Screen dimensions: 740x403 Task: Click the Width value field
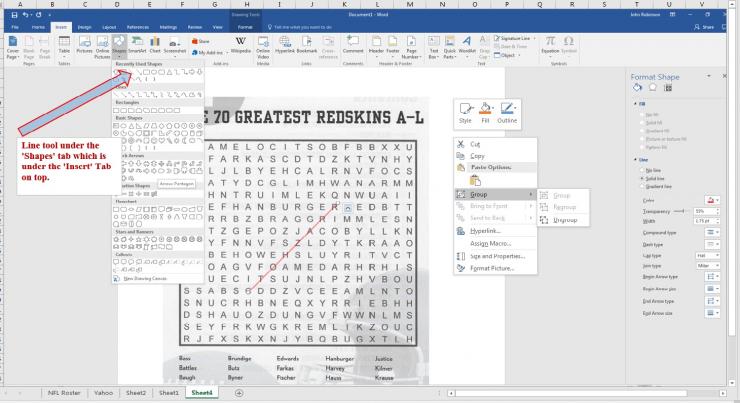[704, 221]
